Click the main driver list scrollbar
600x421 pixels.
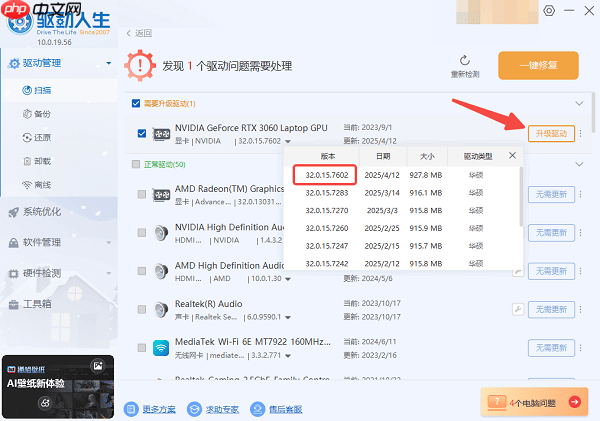(x=593, y=113)
